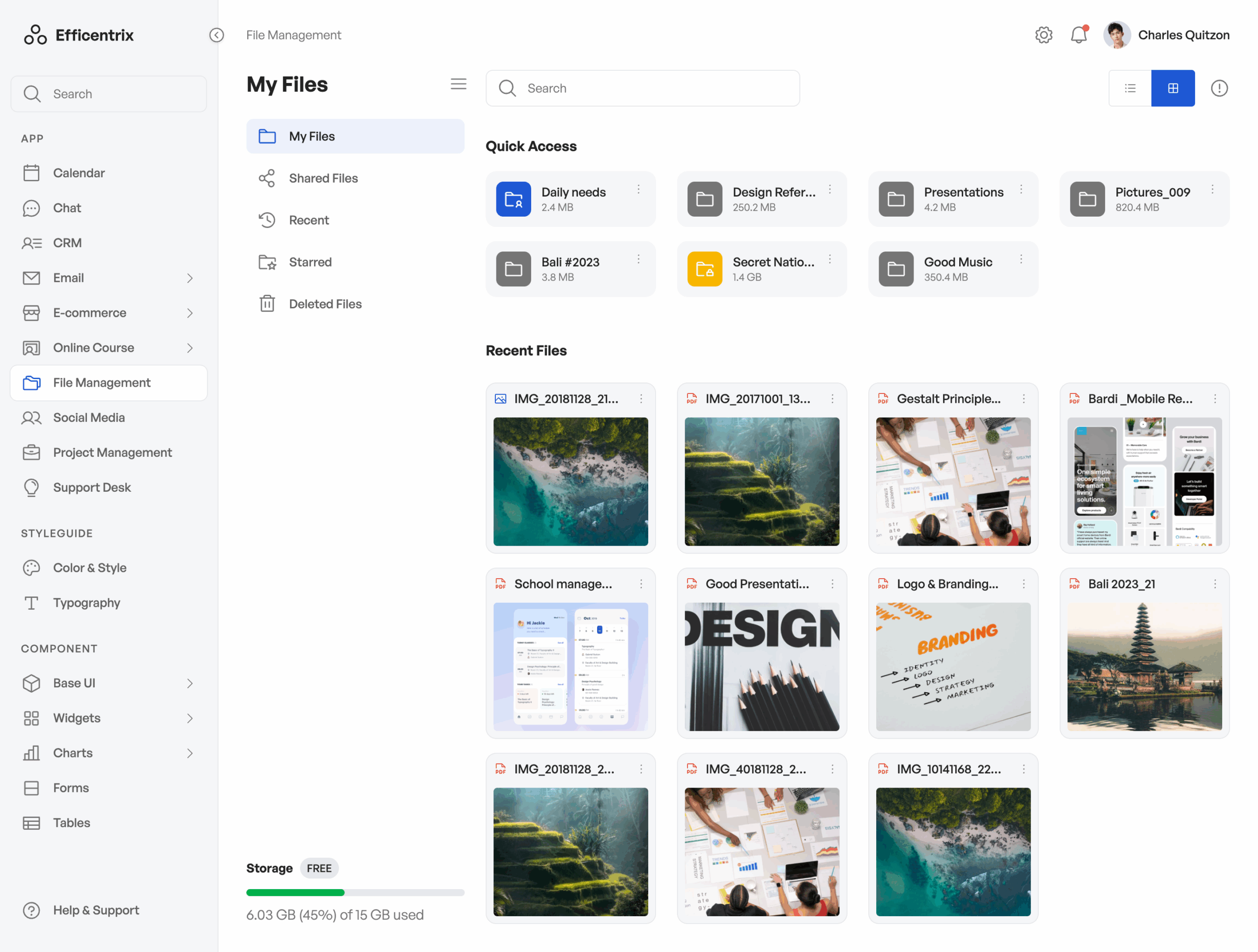Open the Chat app from sidebar
The height and width of the screenshot is (952, 1258).
point(66,207)
